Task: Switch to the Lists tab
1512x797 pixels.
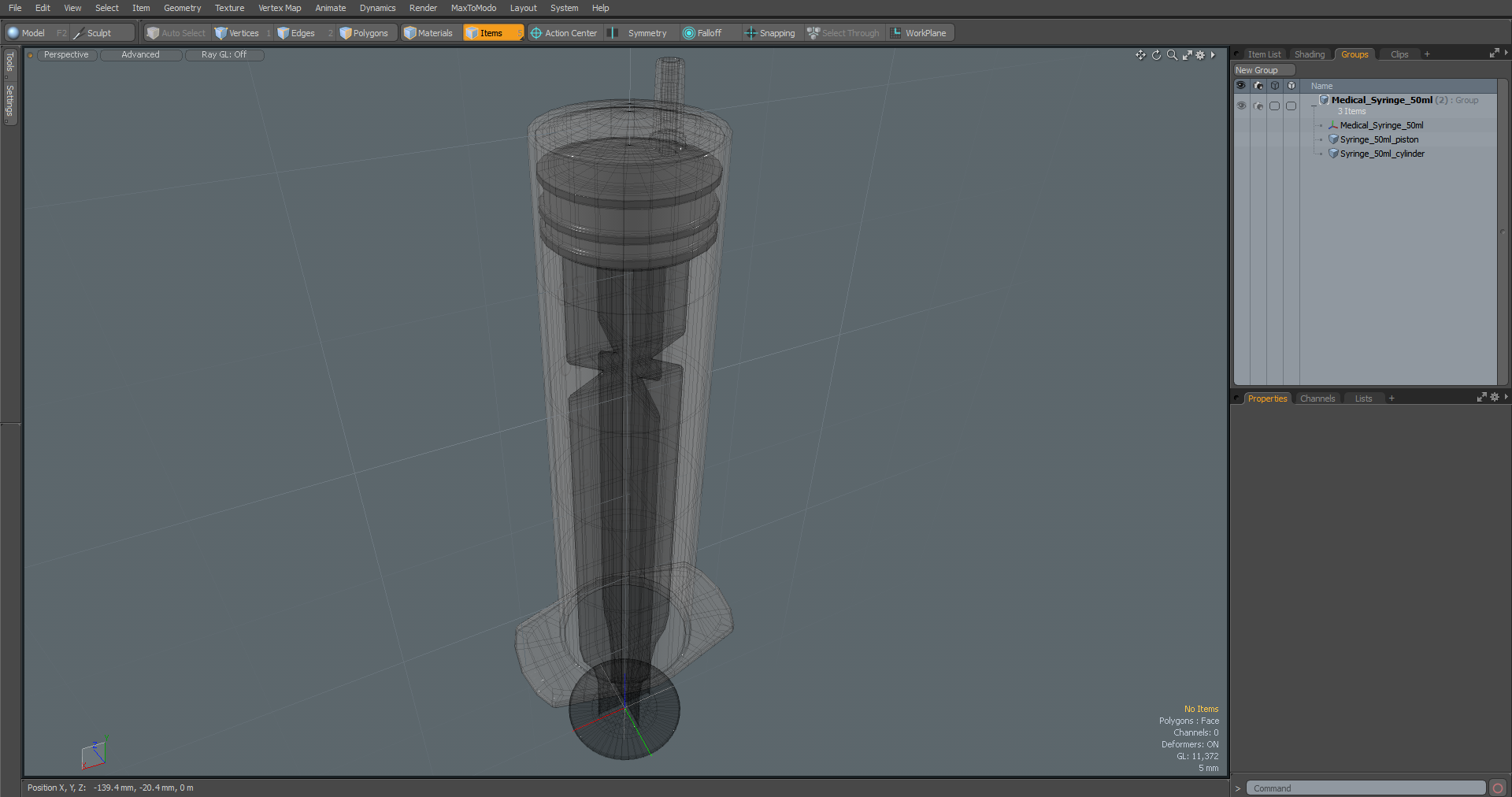Action: point(1363,398)
